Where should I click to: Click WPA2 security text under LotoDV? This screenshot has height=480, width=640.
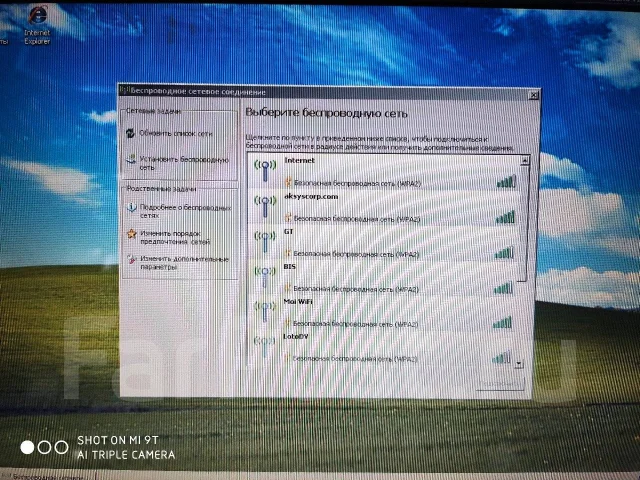coord(355,359)
